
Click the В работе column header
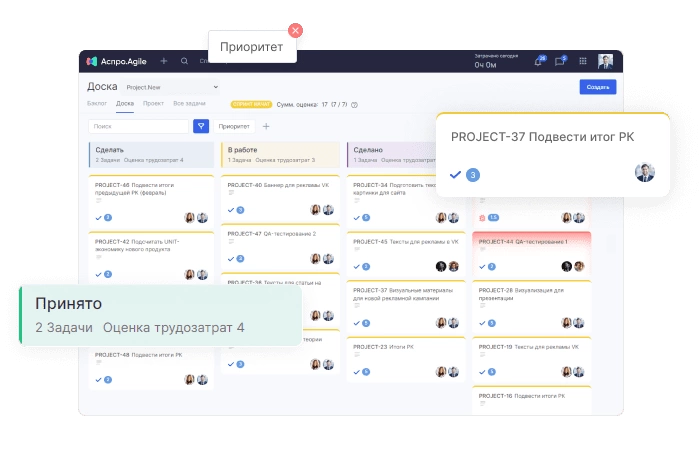280,155
